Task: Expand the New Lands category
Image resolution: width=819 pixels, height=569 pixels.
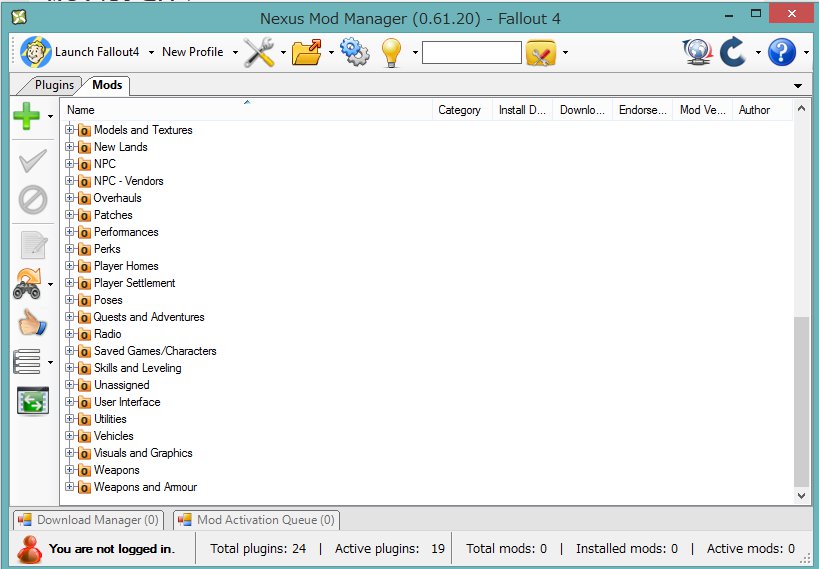Action: tap(69, 146)
